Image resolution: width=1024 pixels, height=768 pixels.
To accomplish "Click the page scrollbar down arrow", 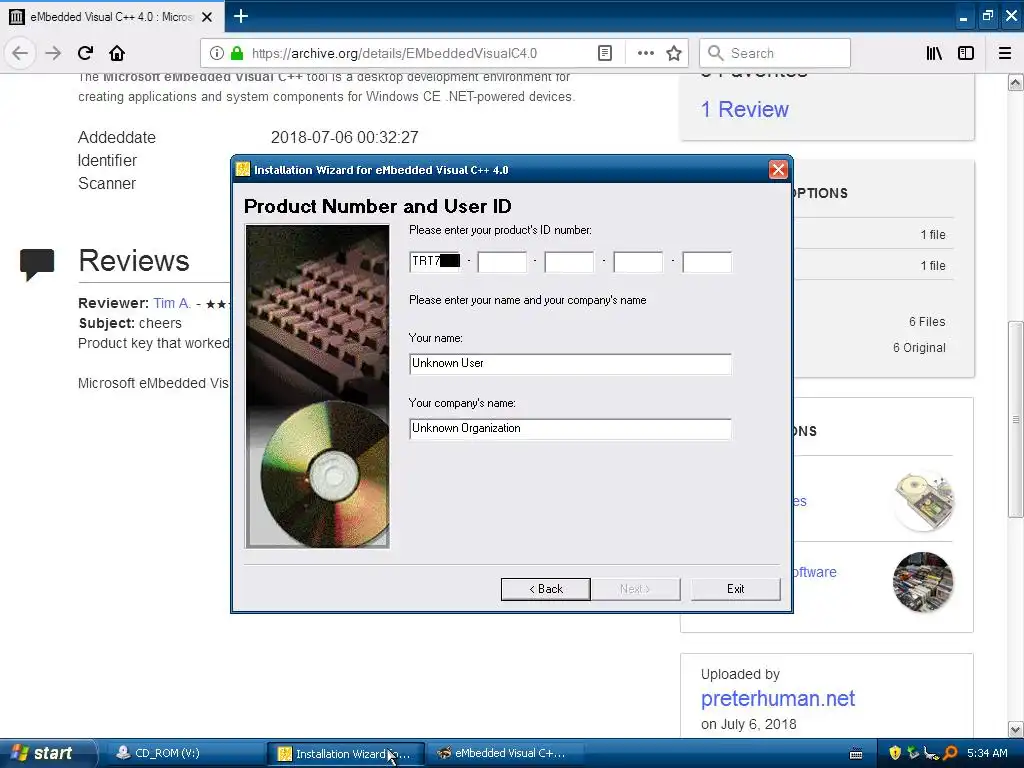I will tap(1016, 729).
